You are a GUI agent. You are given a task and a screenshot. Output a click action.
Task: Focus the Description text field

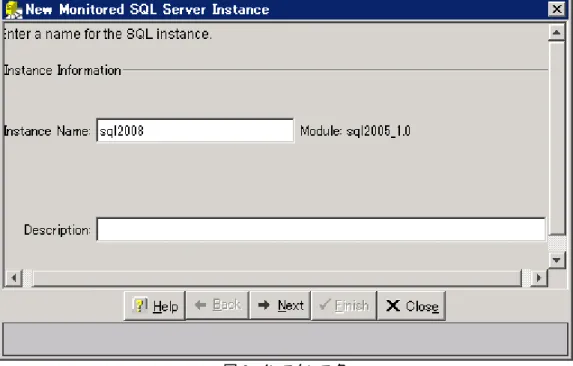click(x=321, y=229)
